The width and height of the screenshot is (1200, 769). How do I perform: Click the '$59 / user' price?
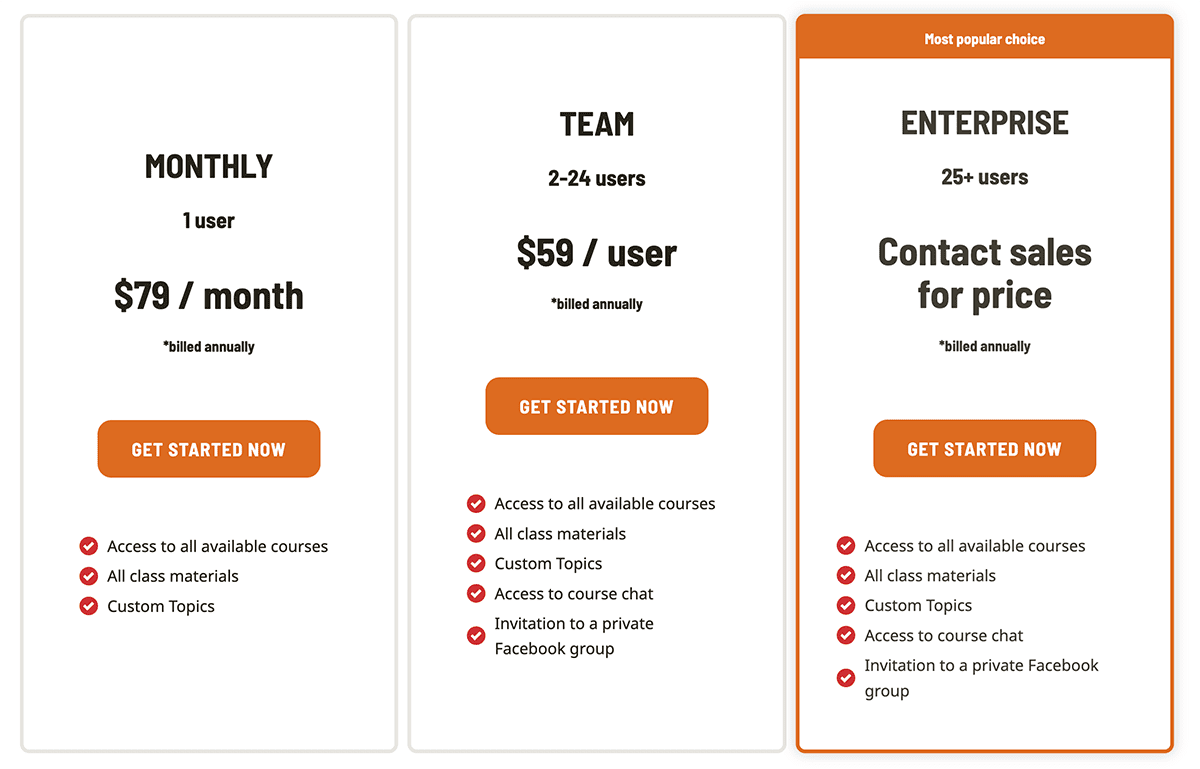(x=597, y=254)
